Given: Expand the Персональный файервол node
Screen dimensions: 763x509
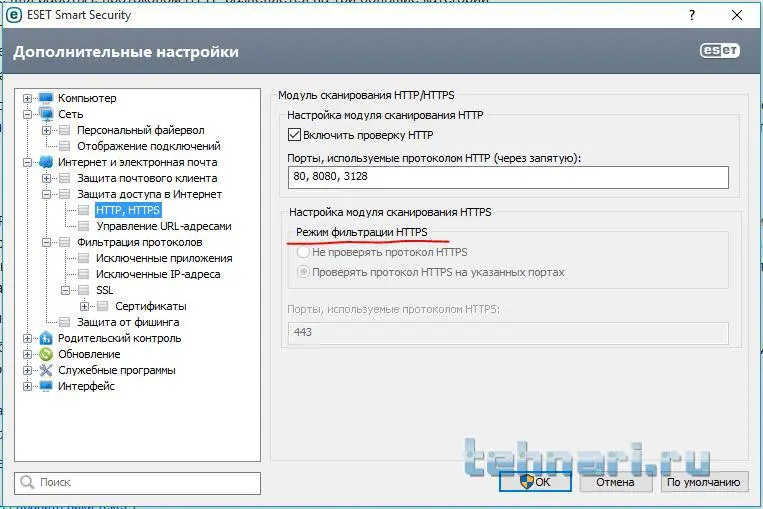Looking at the screenshot, I should (46, 130).
